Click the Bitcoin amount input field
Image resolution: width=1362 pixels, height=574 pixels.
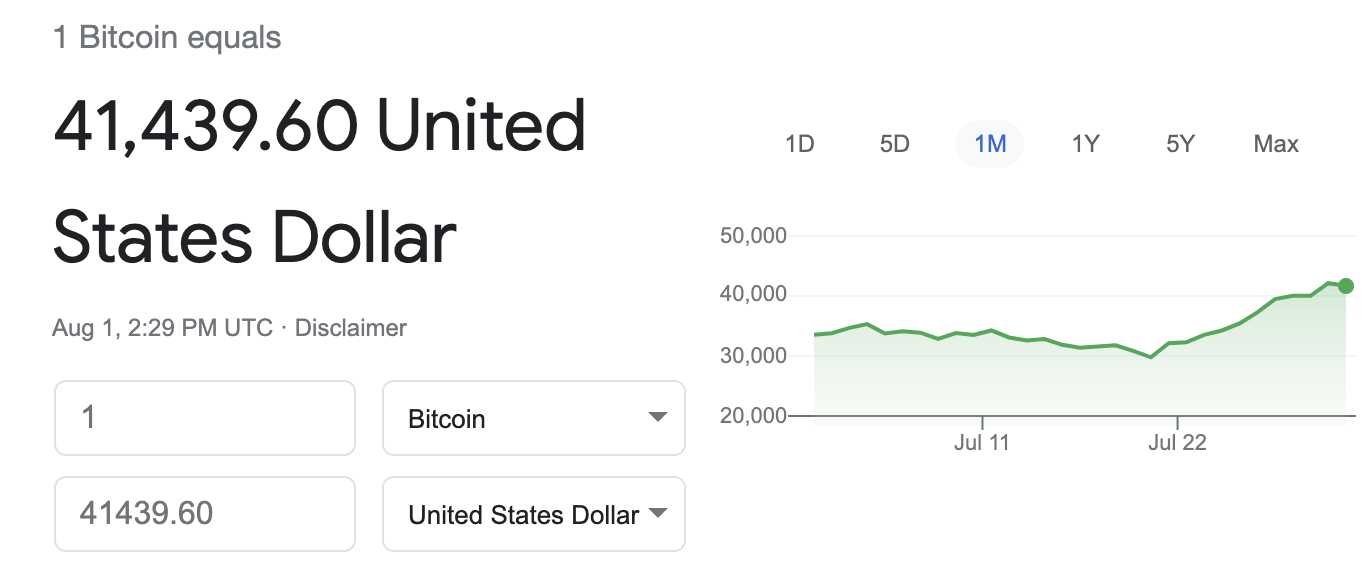205,418
